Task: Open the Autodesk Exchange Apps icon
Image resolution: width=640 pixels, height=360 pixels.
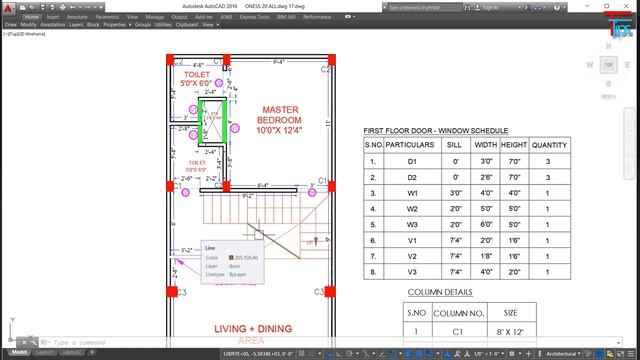Action: tap(527, 7)
